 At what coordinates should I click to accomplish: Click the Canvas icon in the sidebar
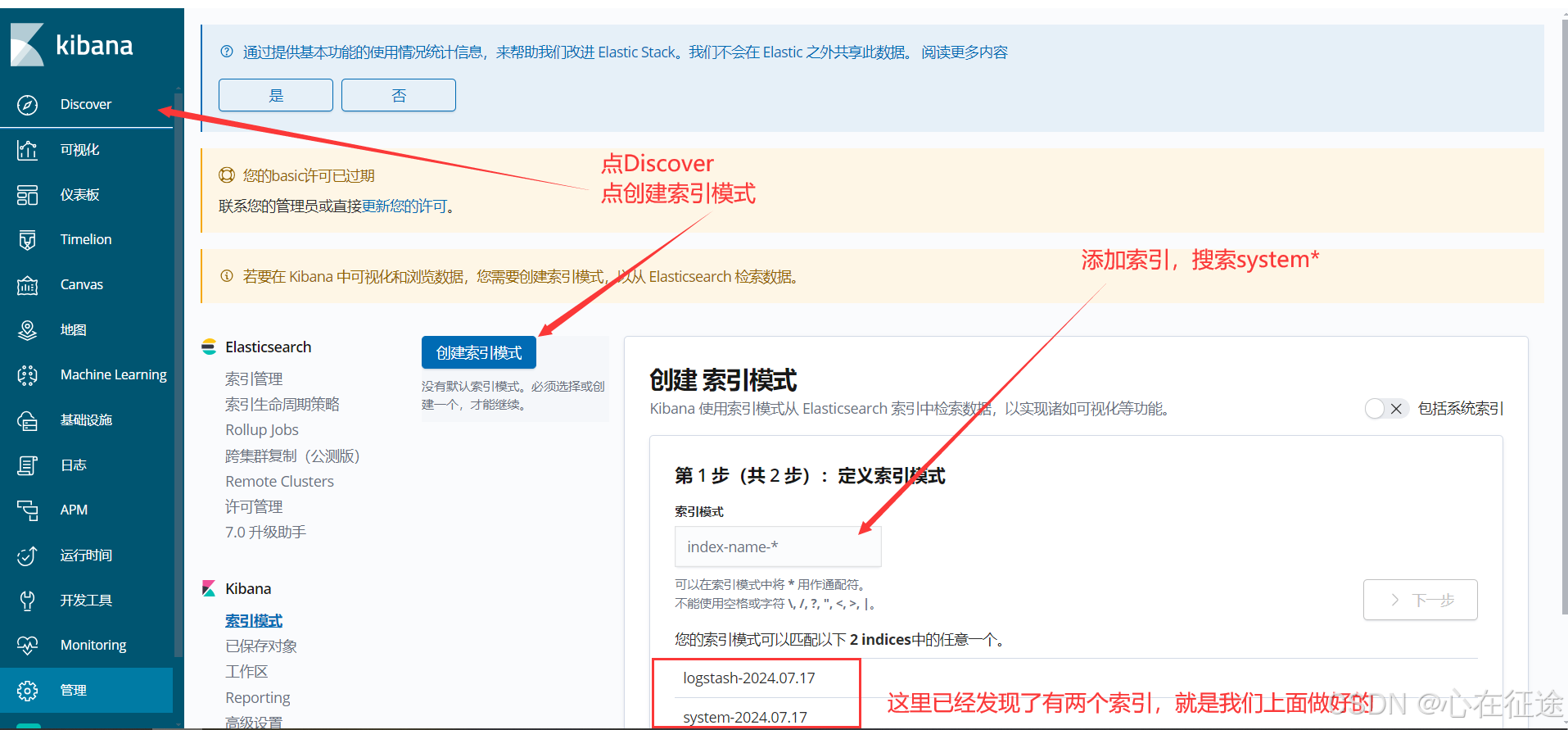27,285
